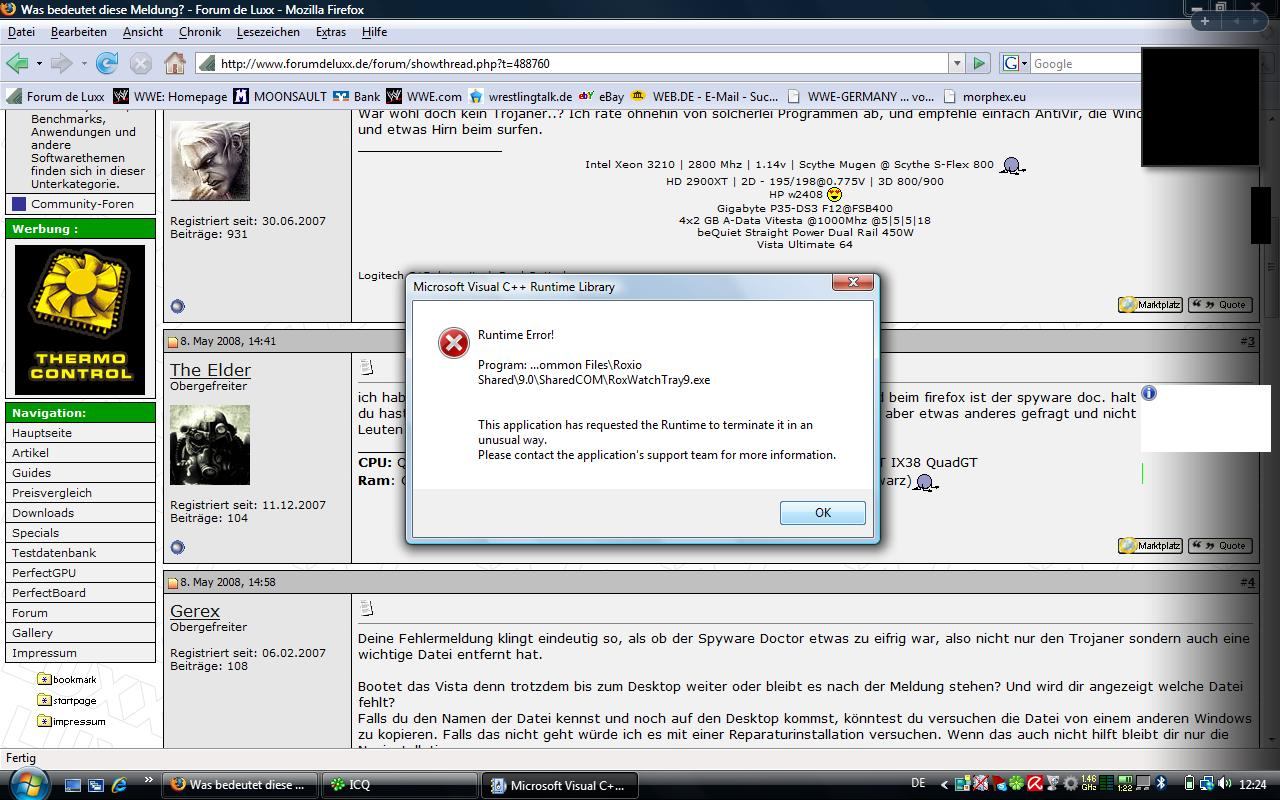Click the Stop loading icon
Viewport: 1280px width, 800px height.
click(141, 63)
